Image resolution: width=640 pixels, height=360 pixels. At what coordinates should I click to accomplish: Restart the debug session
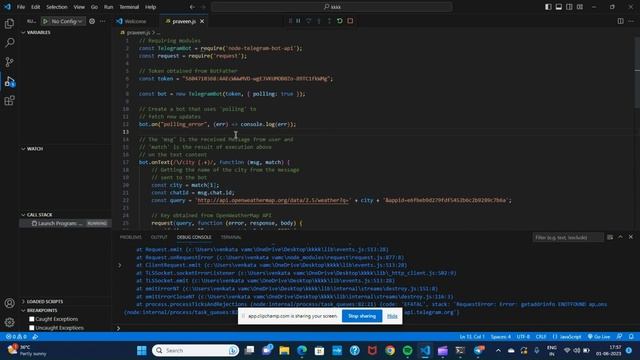click(x=340, y=21)
